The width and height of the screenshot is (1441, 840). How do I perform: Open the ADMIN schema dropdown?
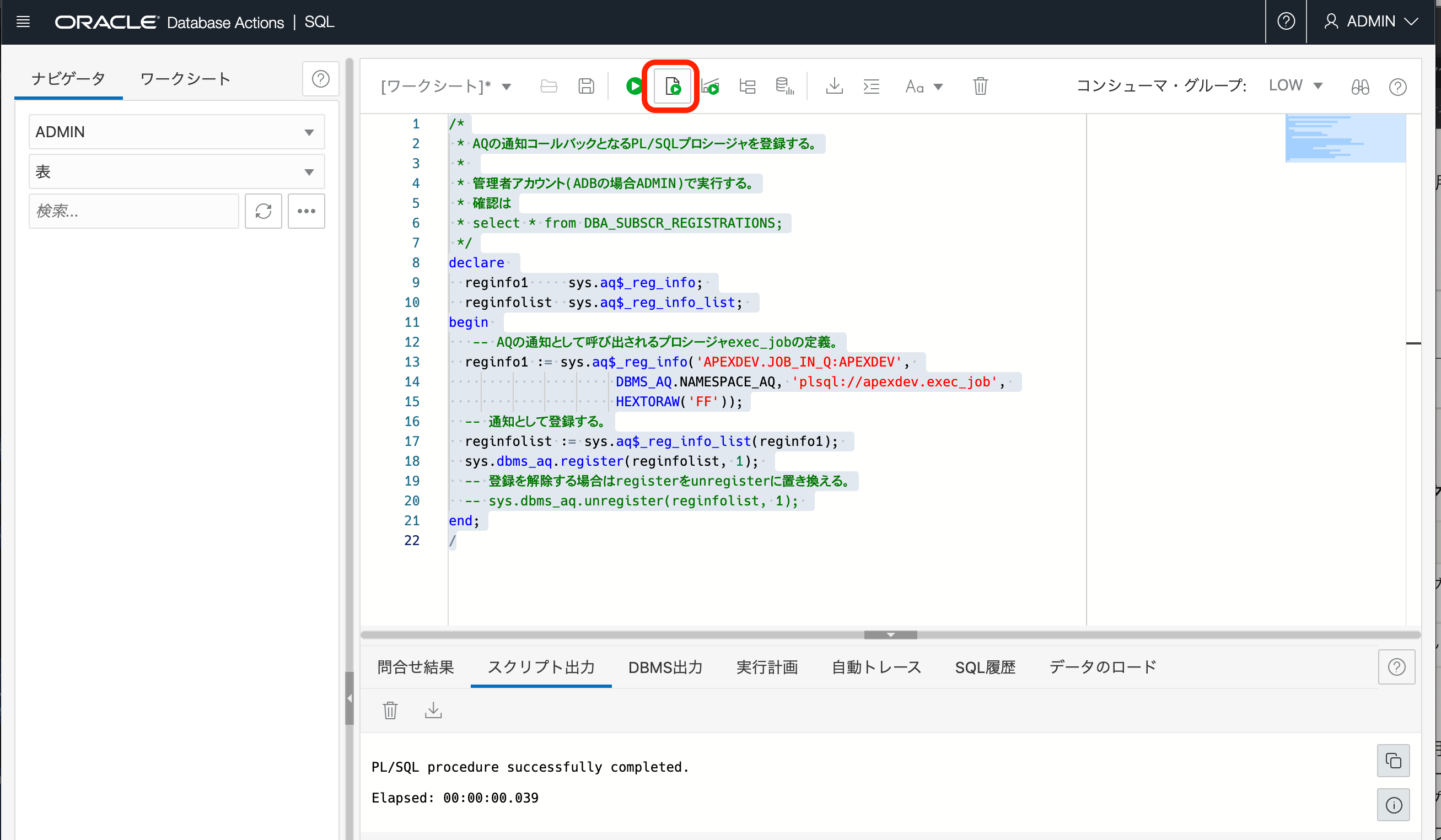pos(177,132)
